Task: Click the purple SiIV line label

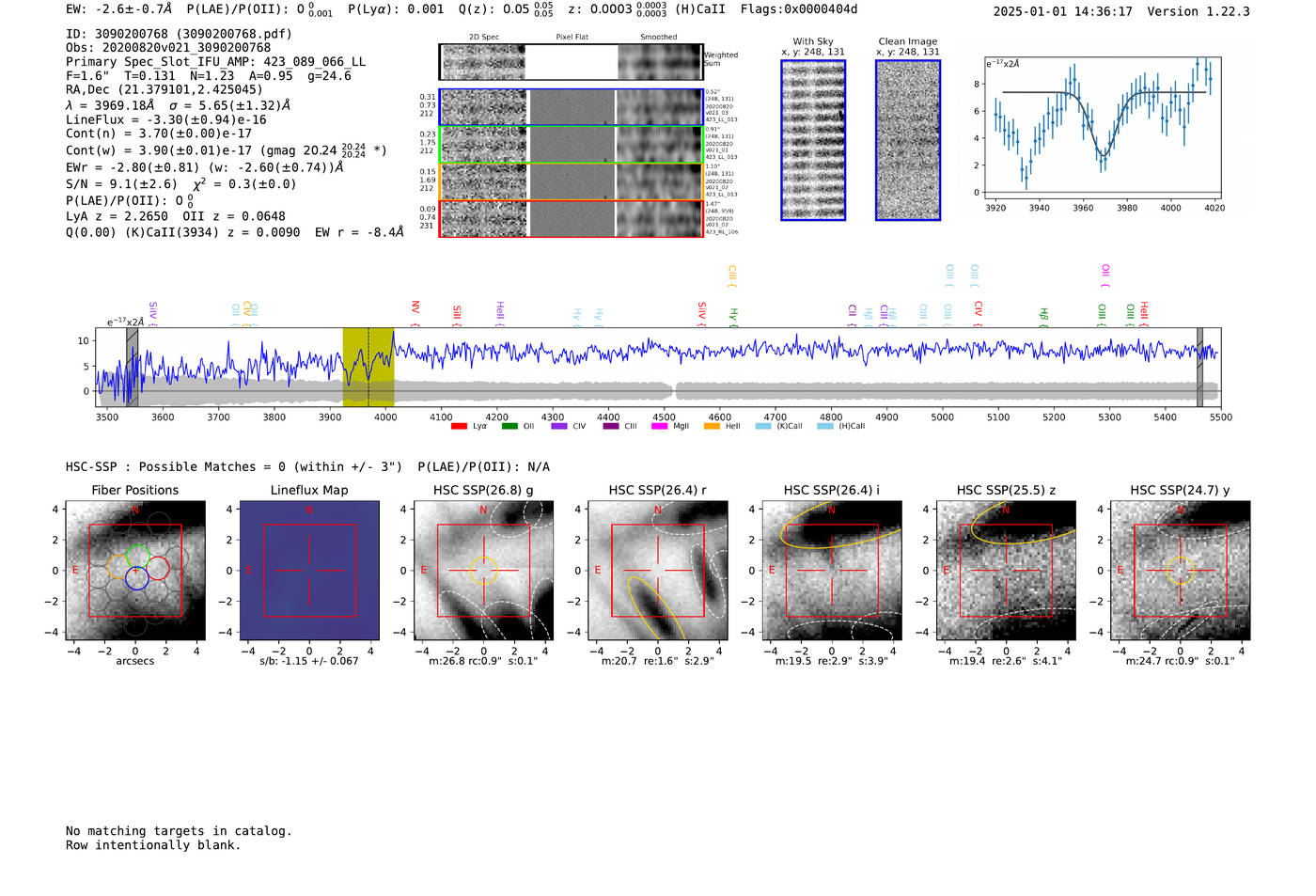Action: [153, 314]
